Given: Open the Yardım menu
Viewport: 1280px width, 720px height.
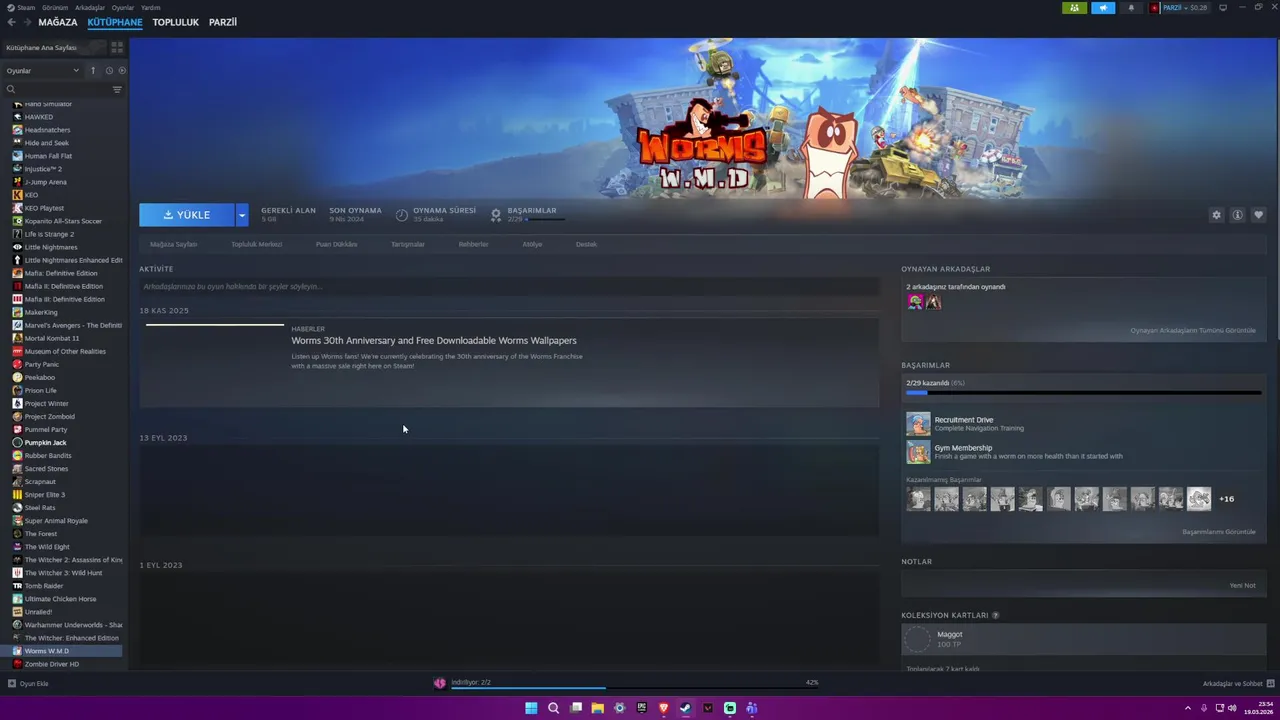Looking at the screenshot, I should 150,7.
